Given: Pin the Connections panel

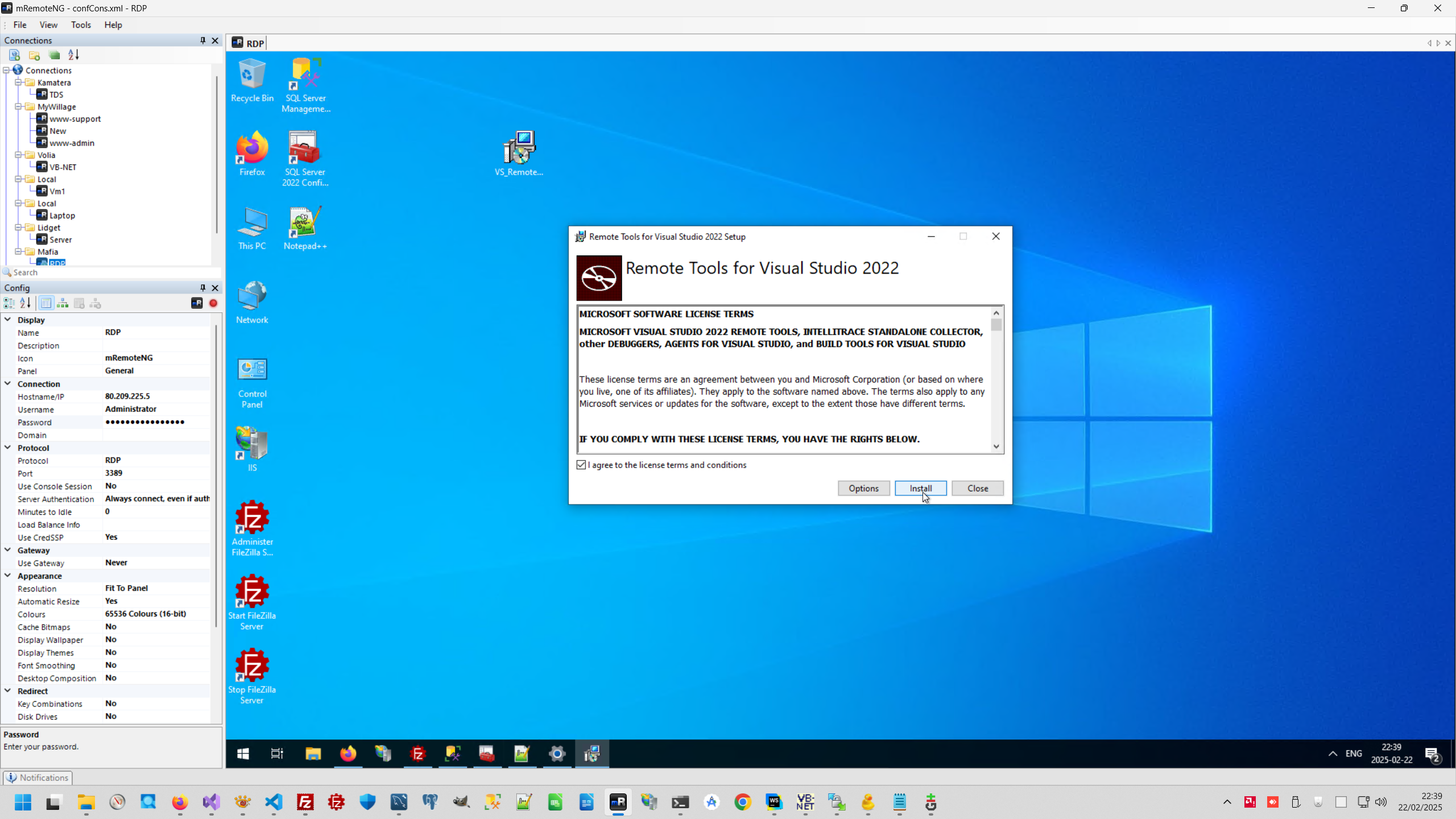Looking at the screenshot, I should coord(202,40).
